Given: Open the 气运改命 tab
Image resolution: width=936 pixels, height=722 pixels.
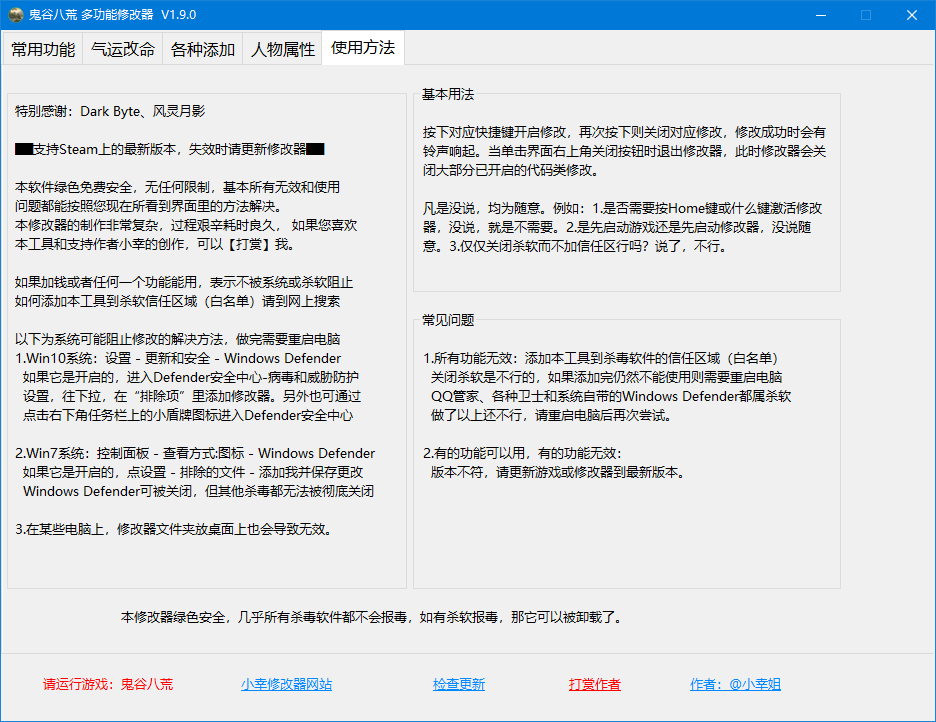Looking at the screenshot, I should [x=123, y=49].
